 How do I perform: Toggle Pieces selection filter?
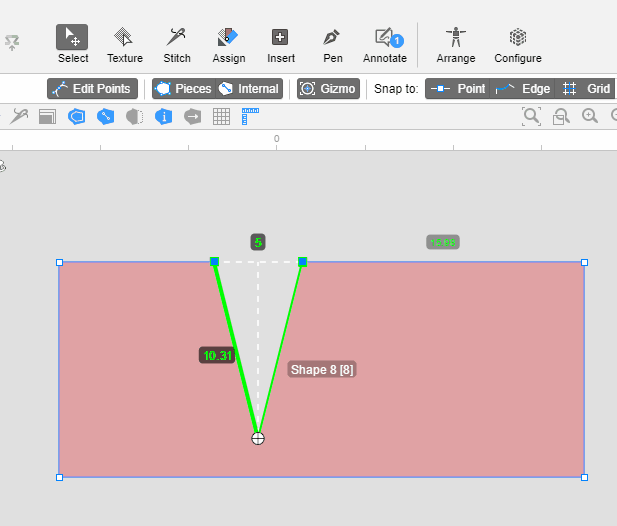182,89
